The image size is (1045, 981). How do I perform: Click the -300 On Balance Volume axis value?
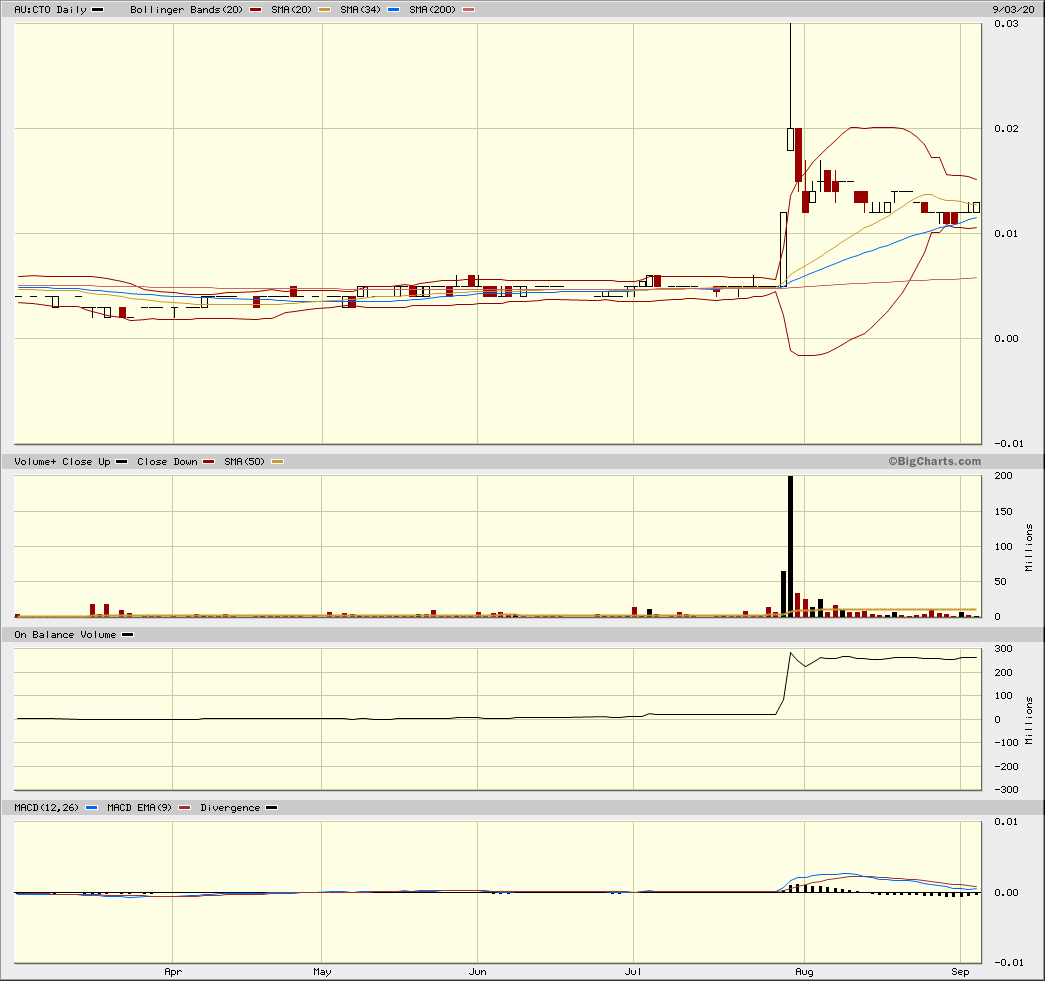1006,790
